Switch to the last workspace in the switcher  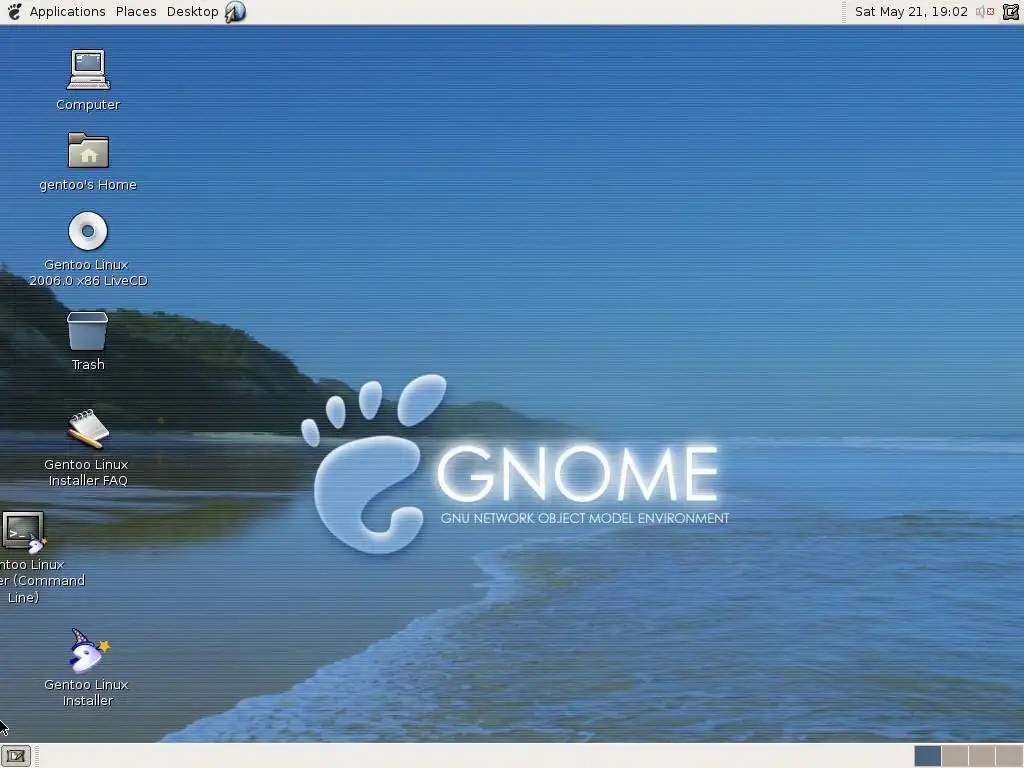pyautogui.click(x=1009, y=756)
